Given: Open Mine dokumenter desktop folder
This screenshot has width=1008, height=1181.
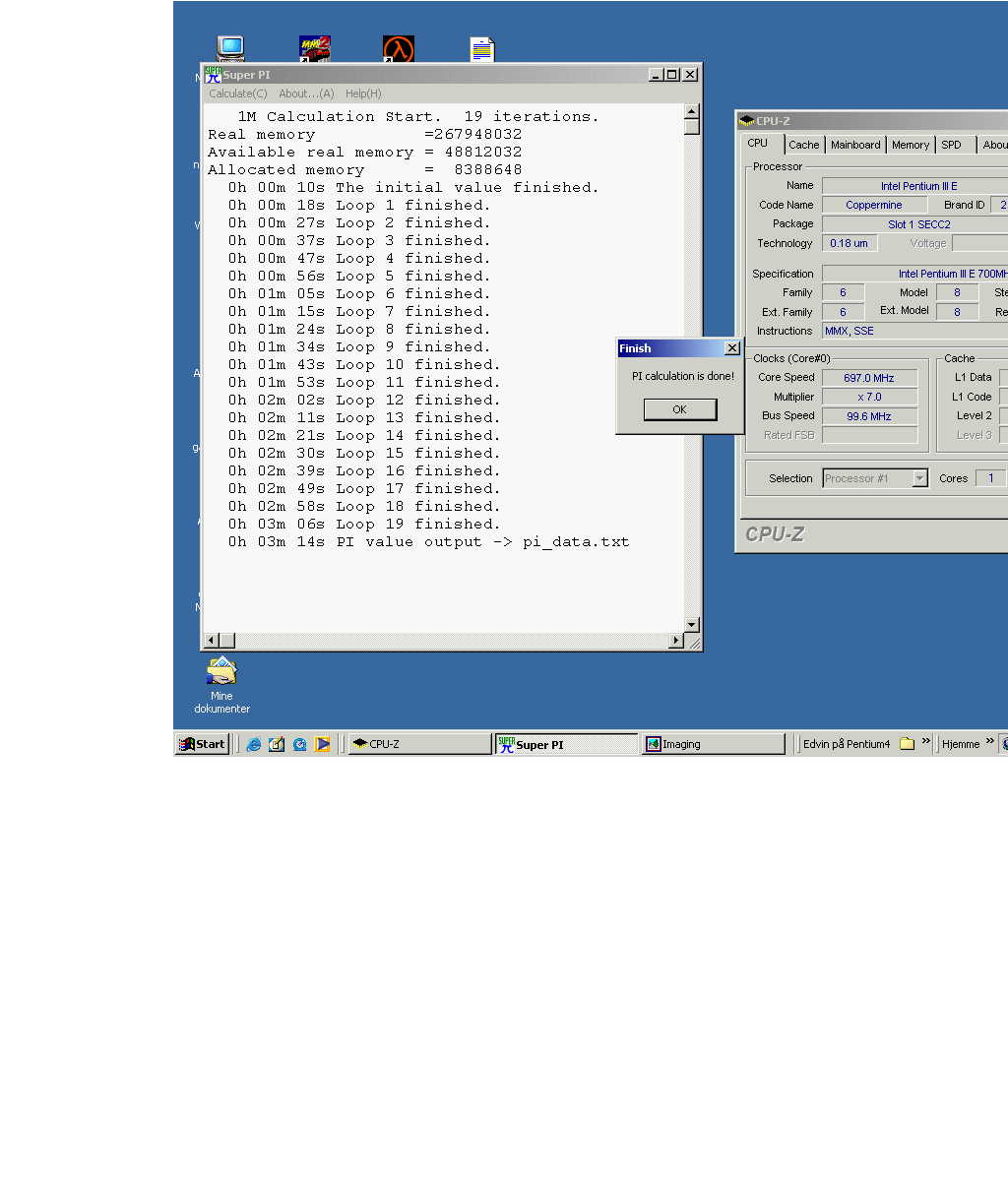Looking at the screenshot, I should tap(221, 686).
